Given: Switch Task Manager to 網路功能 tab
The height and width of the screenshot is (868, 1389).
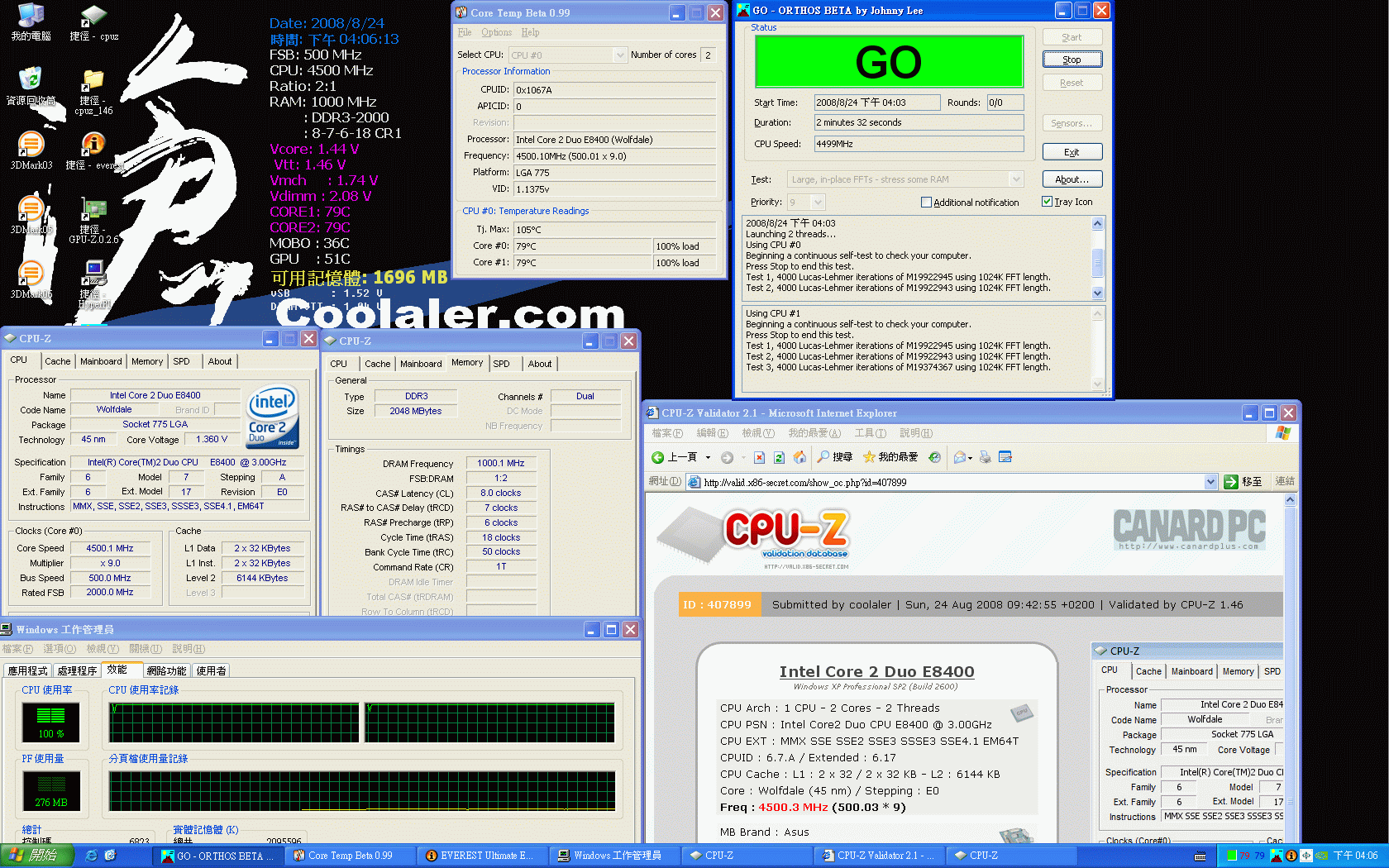Looking at the screenshot, I should tap(166, 671).
